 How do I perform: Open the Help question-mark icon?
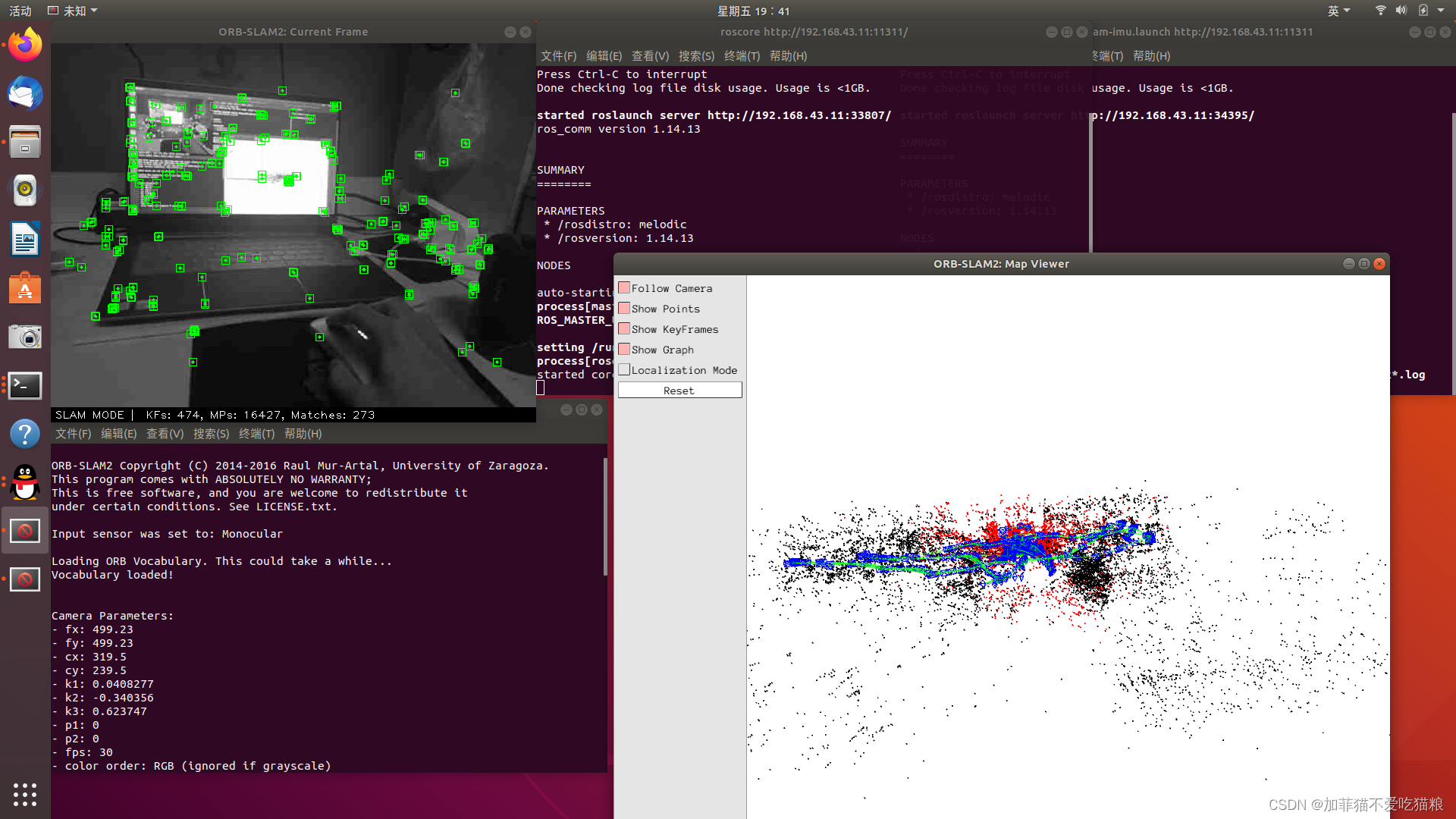pos(25,434)
